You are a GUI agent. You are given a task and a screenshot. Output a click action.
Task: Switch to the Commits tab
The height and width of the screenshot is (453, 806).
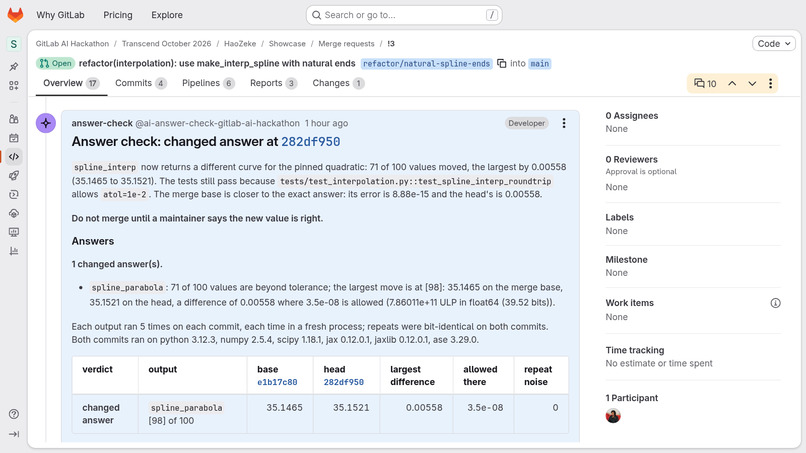pos(140,83)
